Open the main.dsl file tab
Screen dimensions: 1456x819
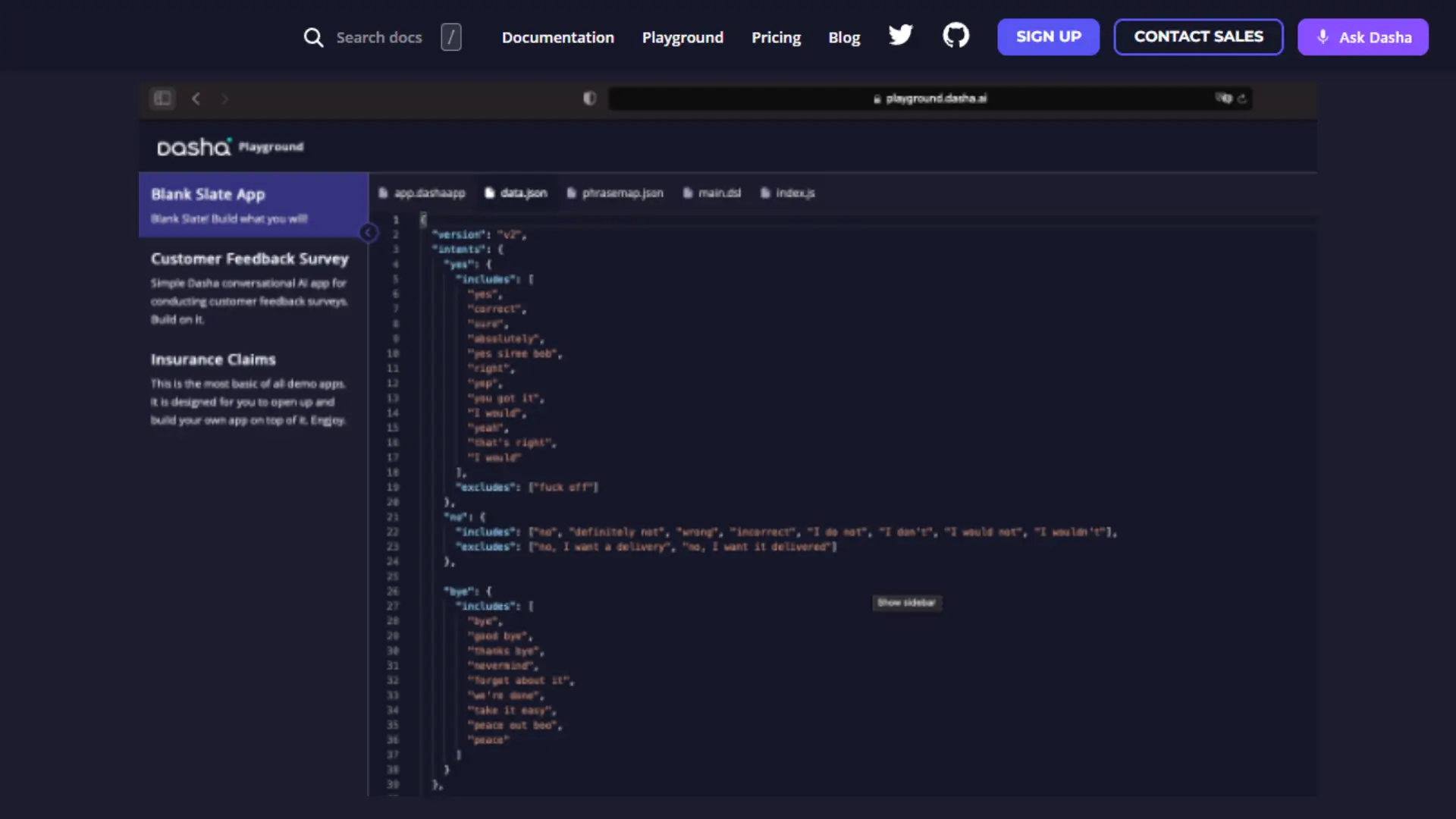click(x=711, y=193)
